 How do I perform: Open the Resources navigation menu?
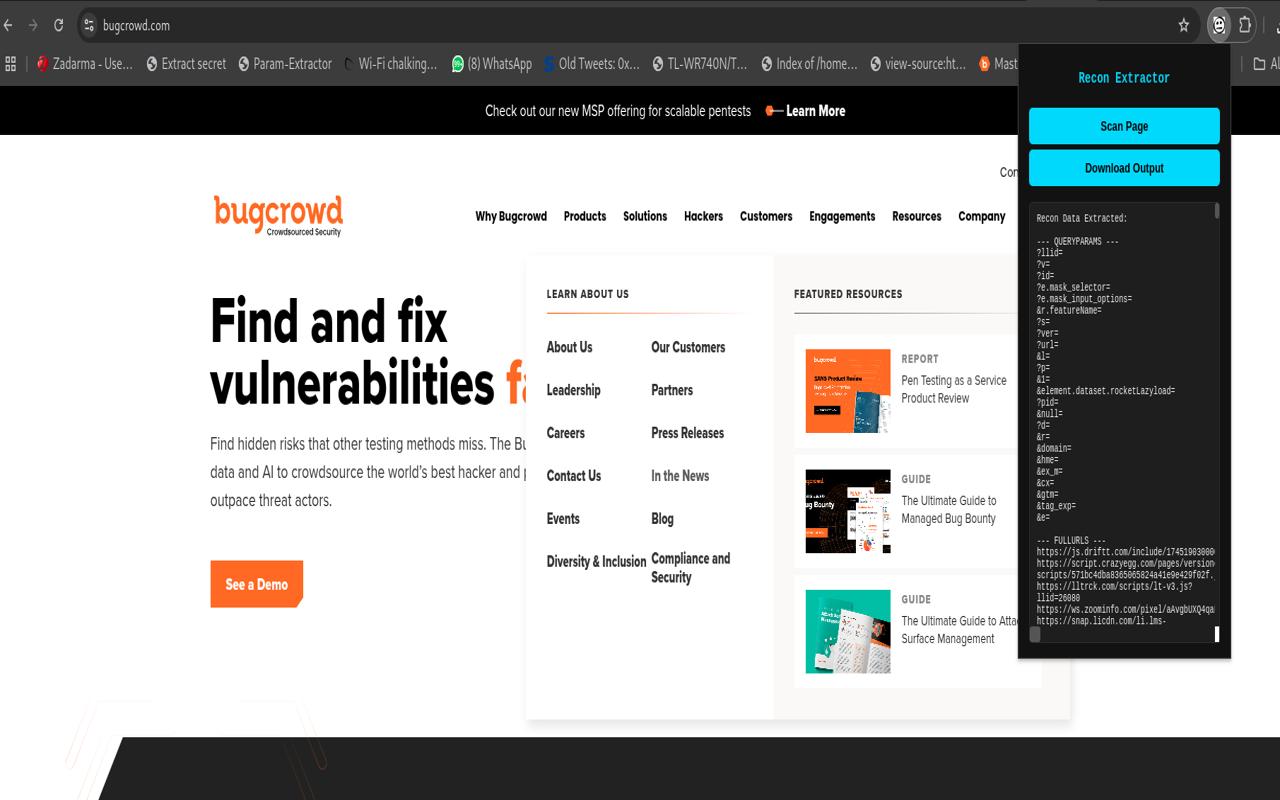(x=917, y=216)
